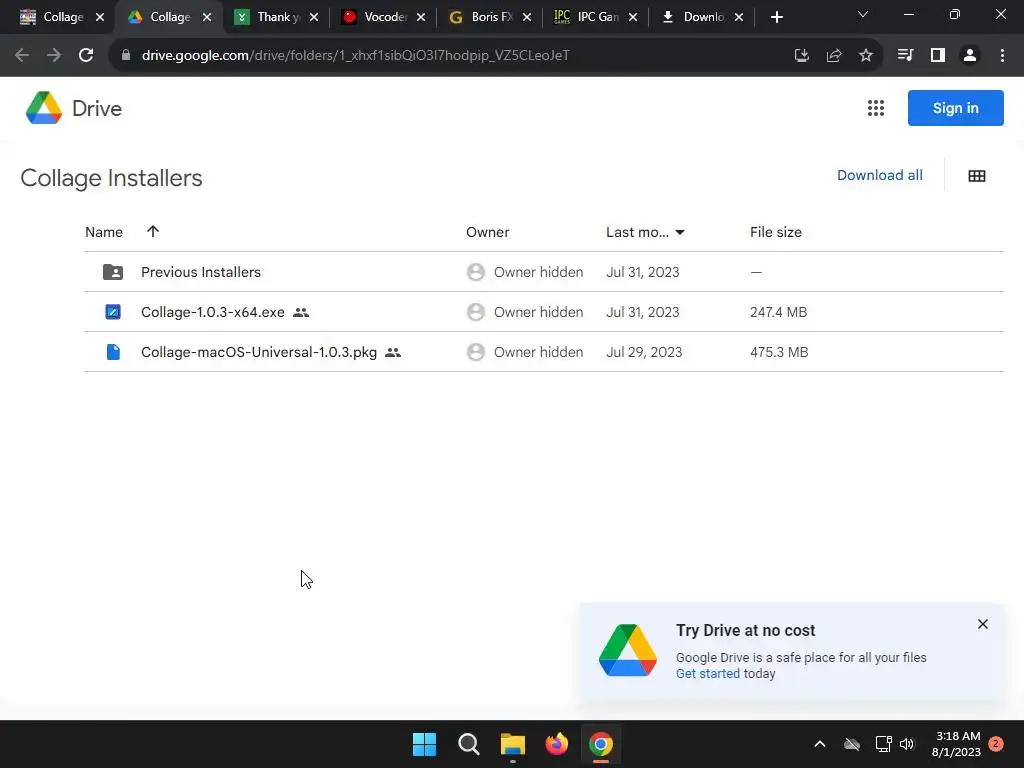
Task: Open the Previous Installers folder icon
Action: (113, 272)
